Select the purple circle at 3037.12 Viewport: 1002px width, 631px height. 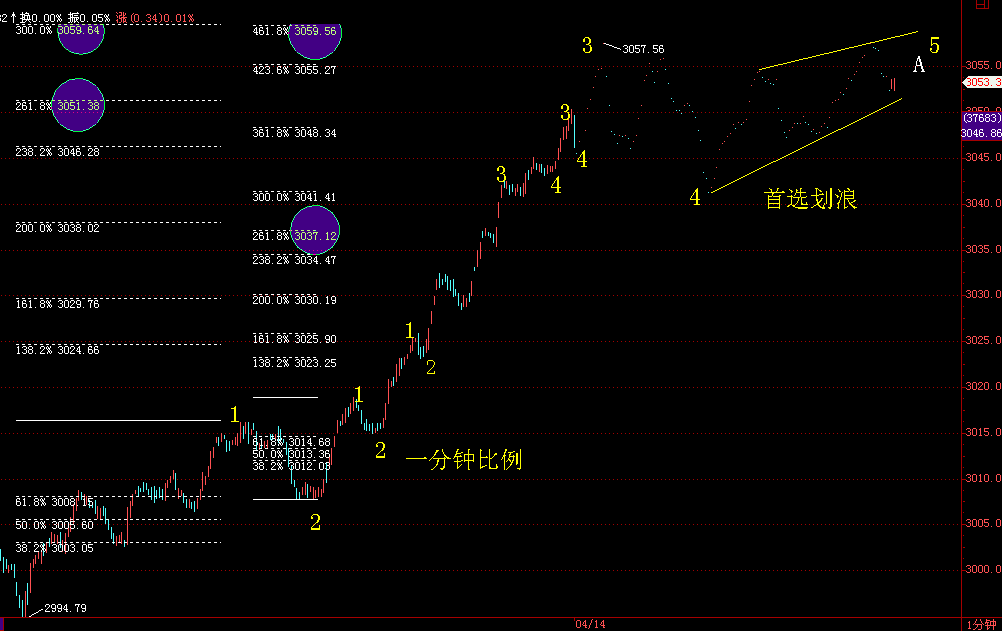tap(315, 234)
